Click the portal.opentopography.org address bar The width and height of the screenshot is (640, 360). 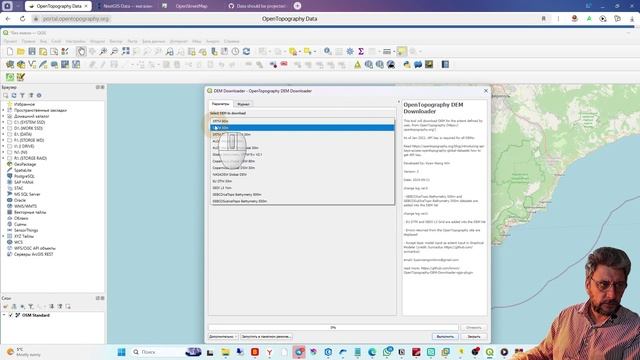[x=76, y=19]
